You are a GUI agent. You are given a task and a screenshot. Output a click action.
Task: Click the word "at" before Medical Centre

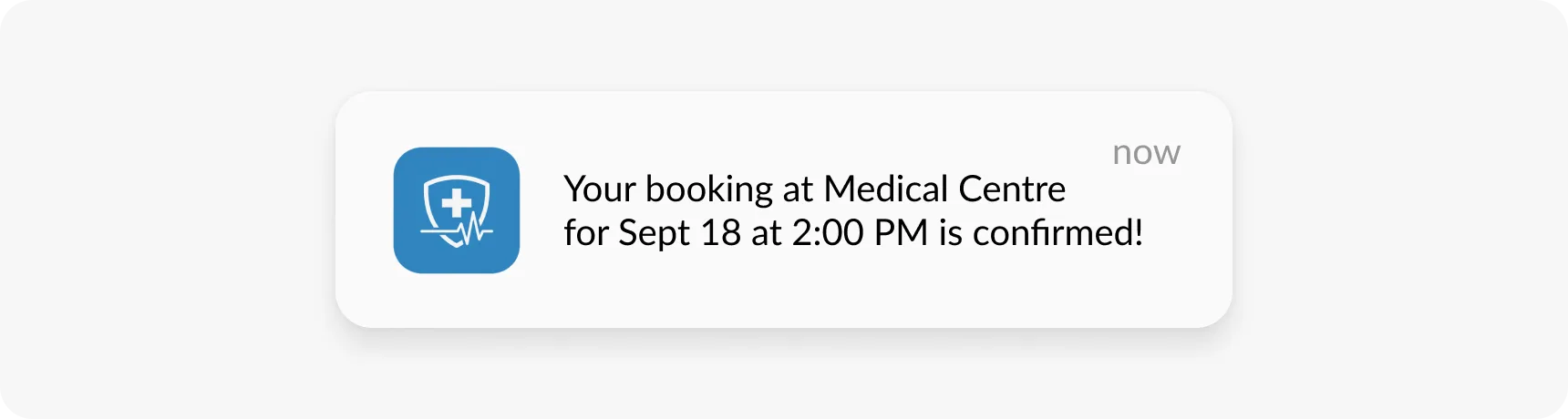pos(798,189)
